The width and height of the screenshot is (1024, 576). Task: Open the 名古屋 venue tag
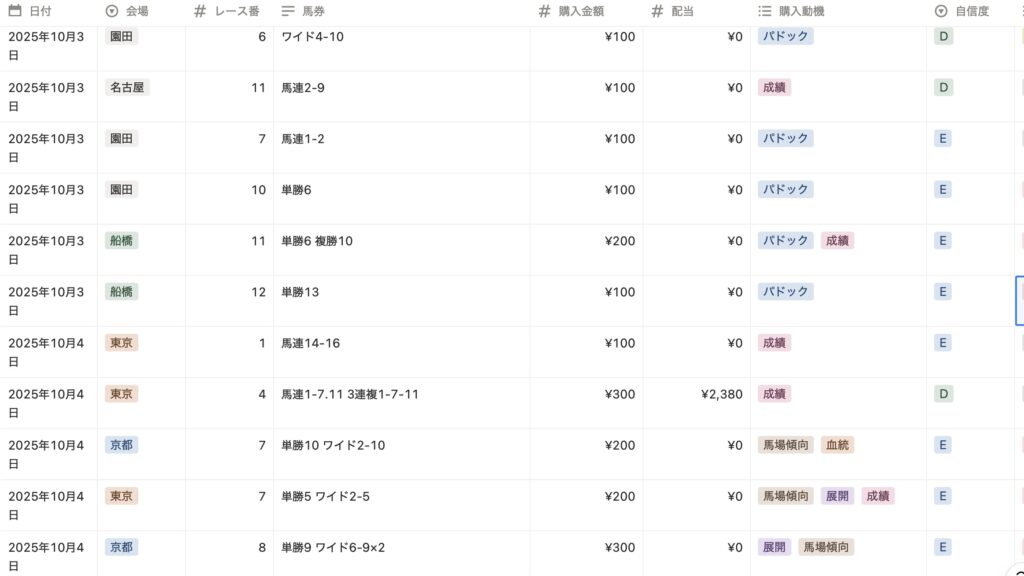(127, 87)
